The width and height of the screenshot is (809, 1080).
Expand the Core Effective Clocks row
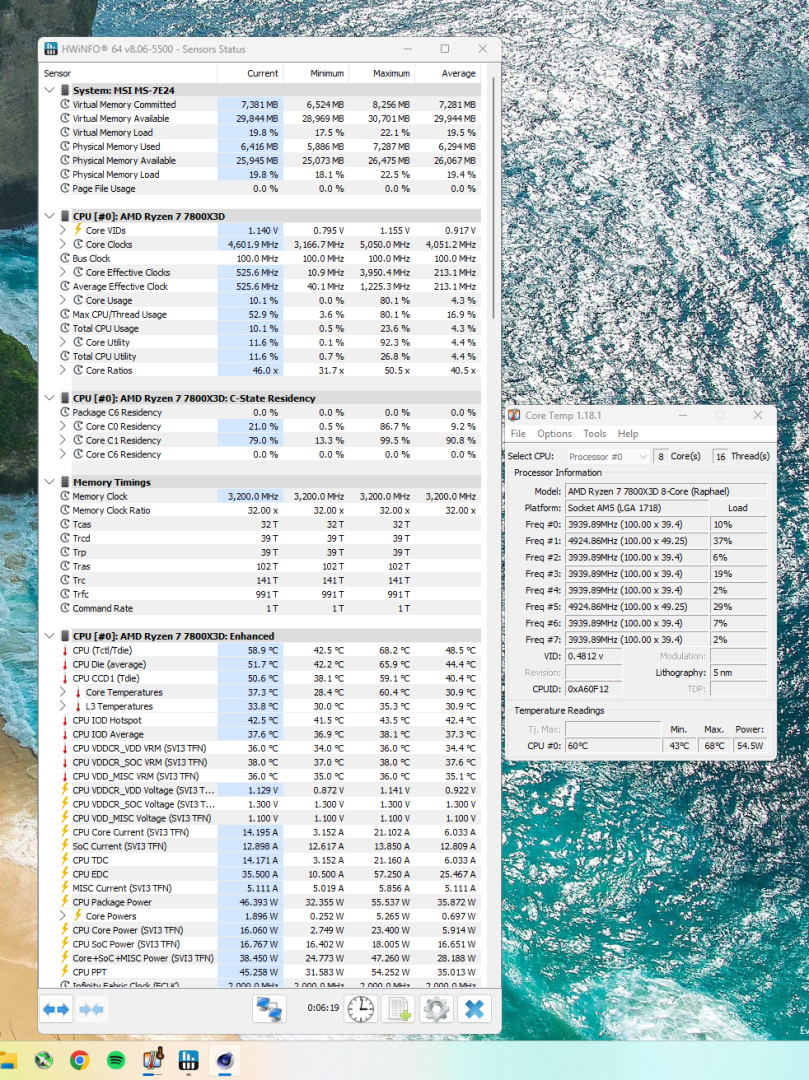(x=63, y=272)
